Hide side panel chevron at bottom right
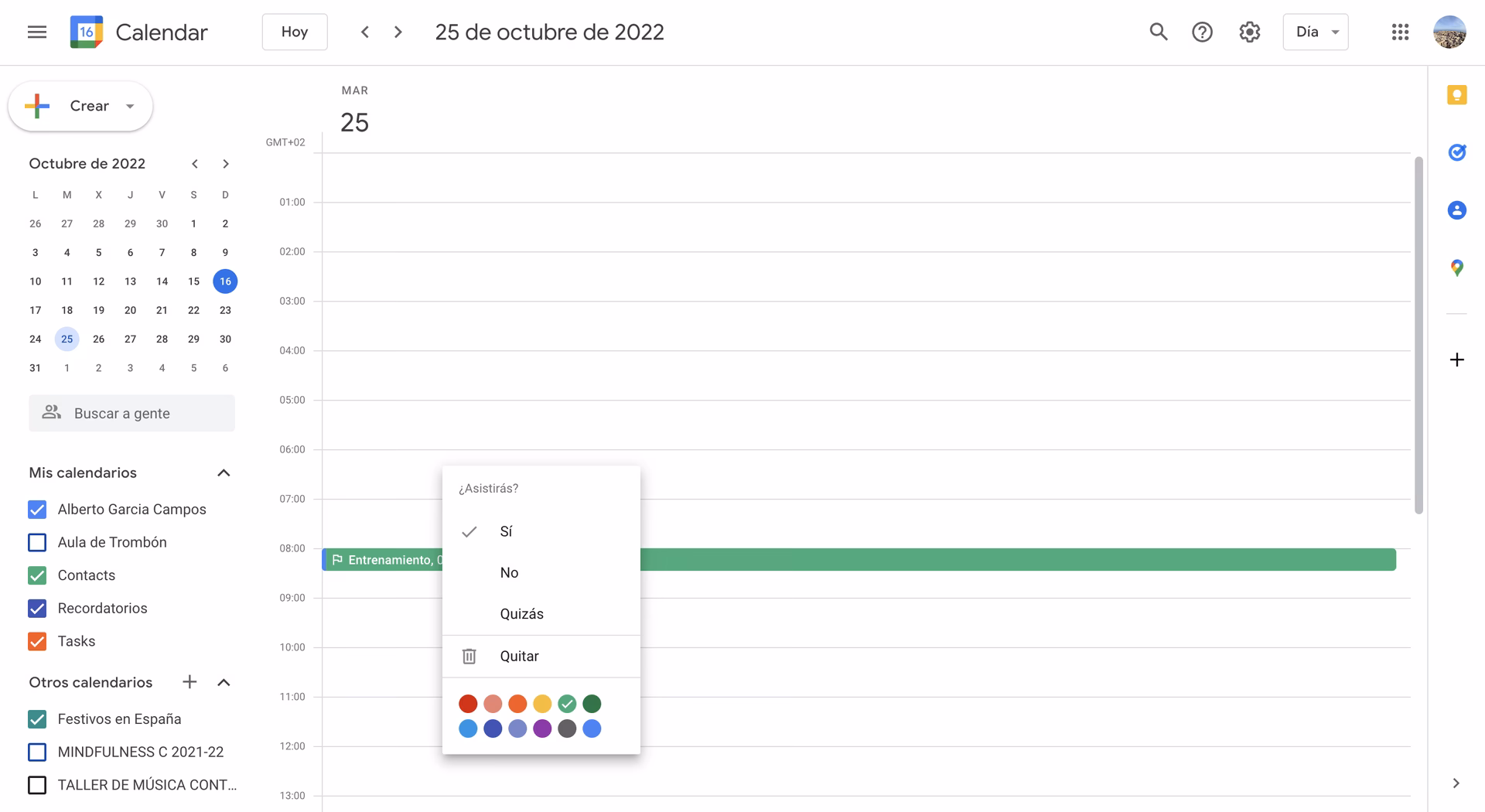 pyautogui.click(x=1456, y=783)
